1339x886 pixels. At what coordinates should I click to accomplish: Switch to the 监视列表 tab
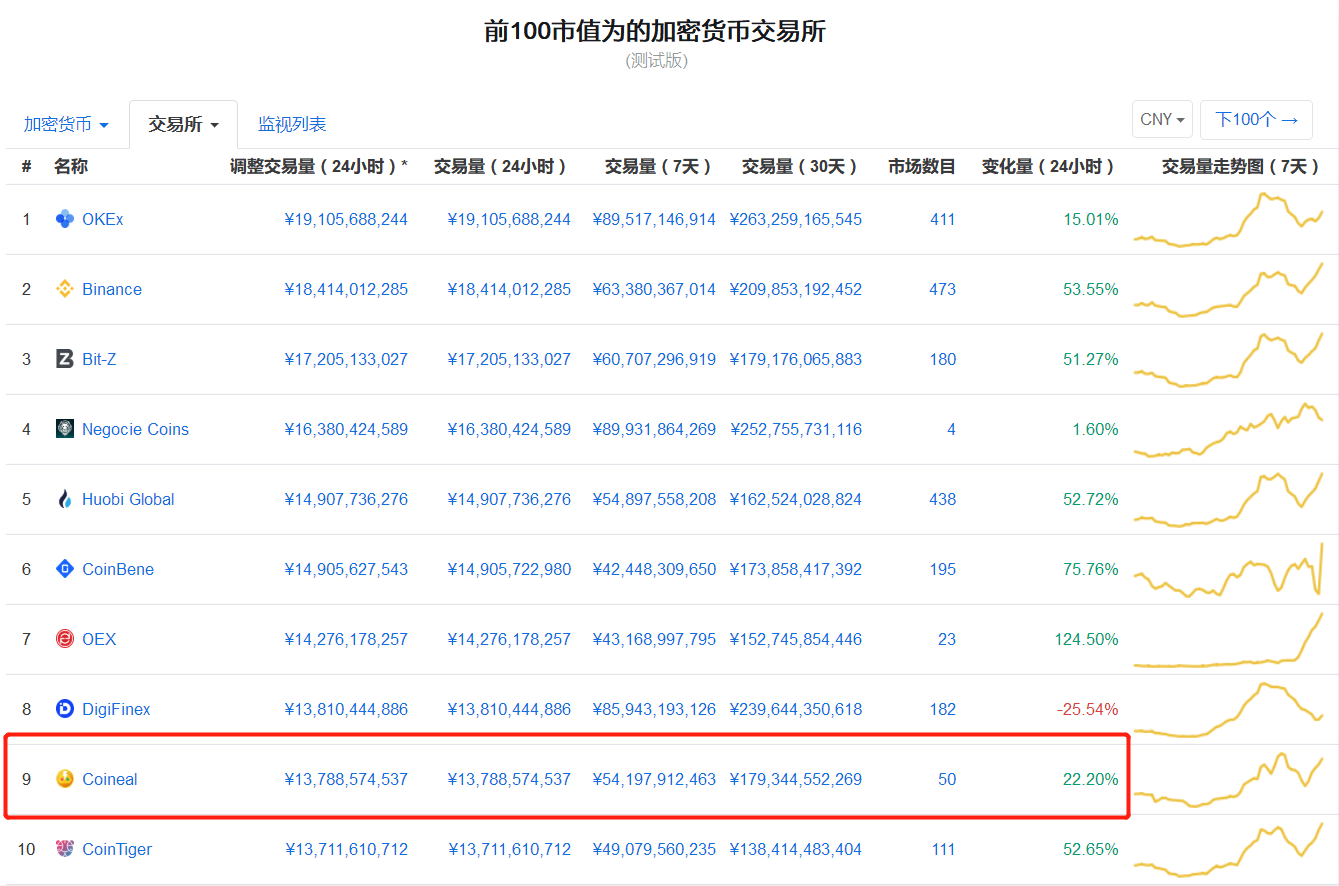coord(292,125)
